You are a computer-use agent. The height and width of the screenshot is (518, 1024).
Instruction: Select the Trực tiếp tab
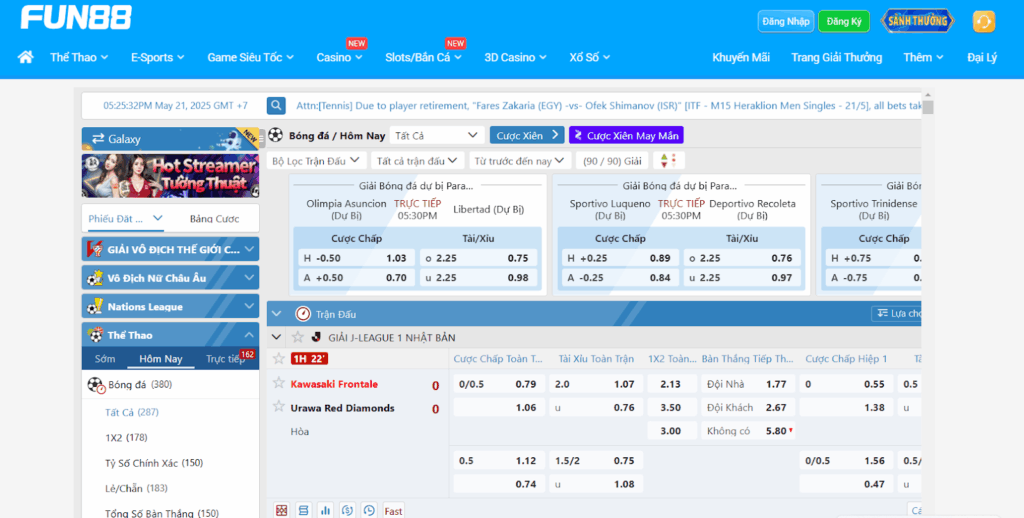pyautogui.click(x=226, y=359)
